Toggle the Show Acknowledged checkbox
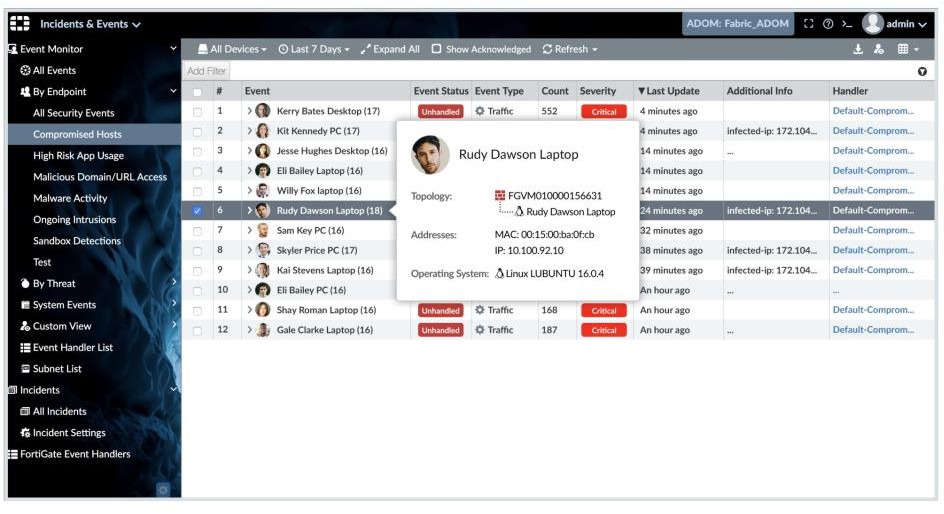 pos(437,49)
